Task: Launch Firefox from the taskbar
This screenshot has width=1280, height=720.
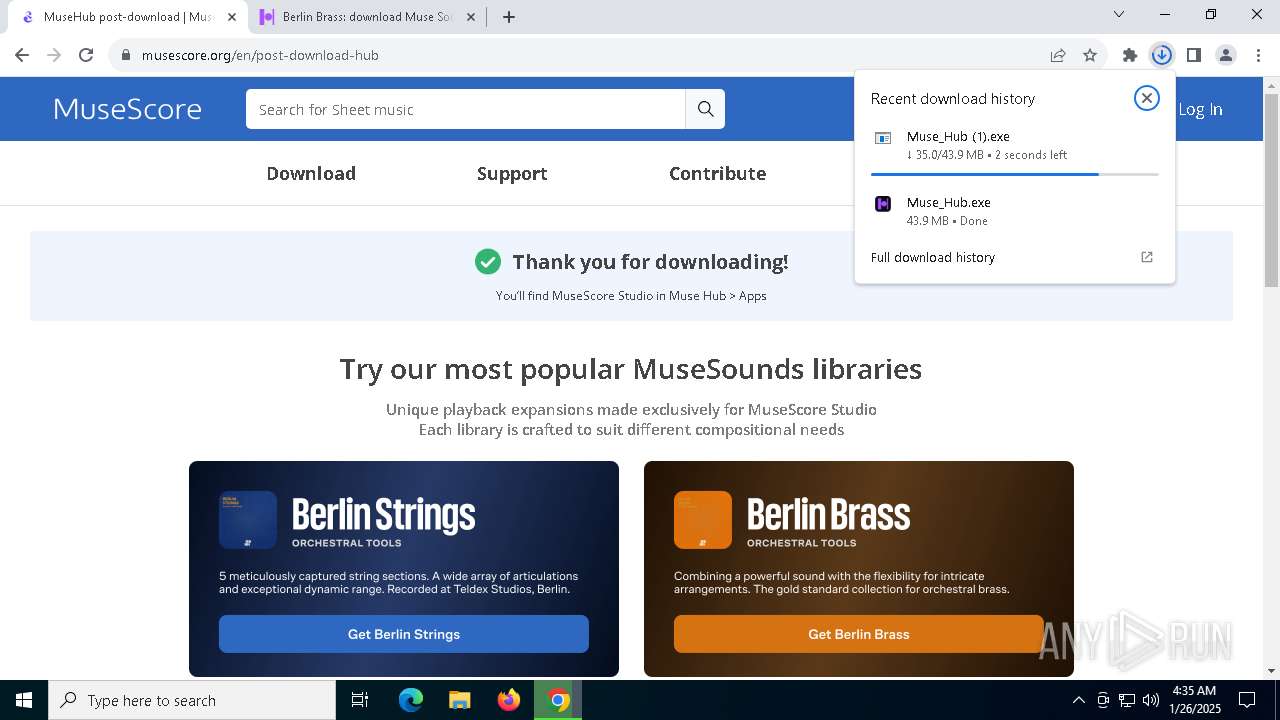Action: coord(508,700)
